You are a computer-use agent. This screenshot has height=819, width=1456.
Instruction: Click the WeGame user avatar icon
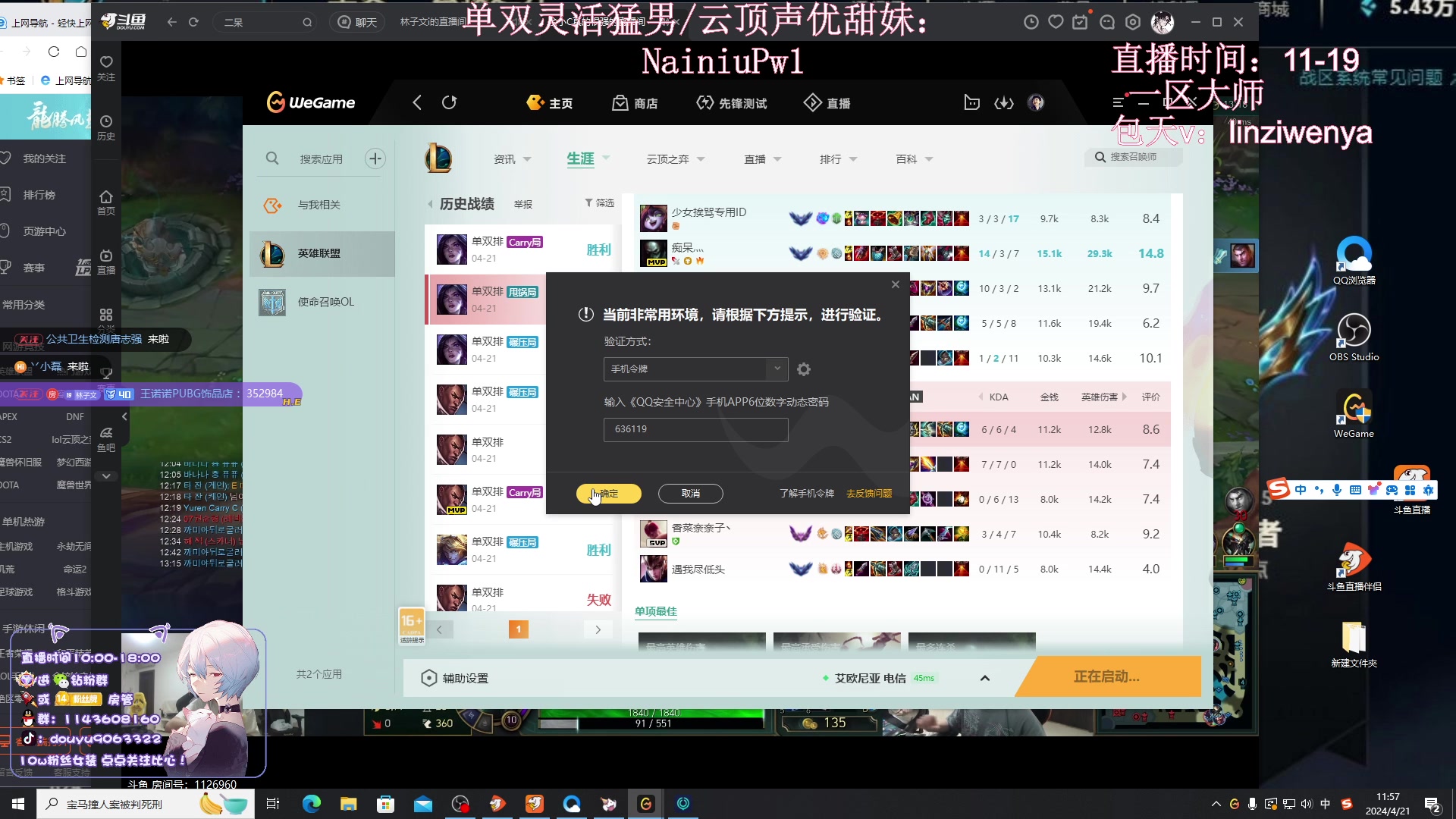coord(1036,102)
